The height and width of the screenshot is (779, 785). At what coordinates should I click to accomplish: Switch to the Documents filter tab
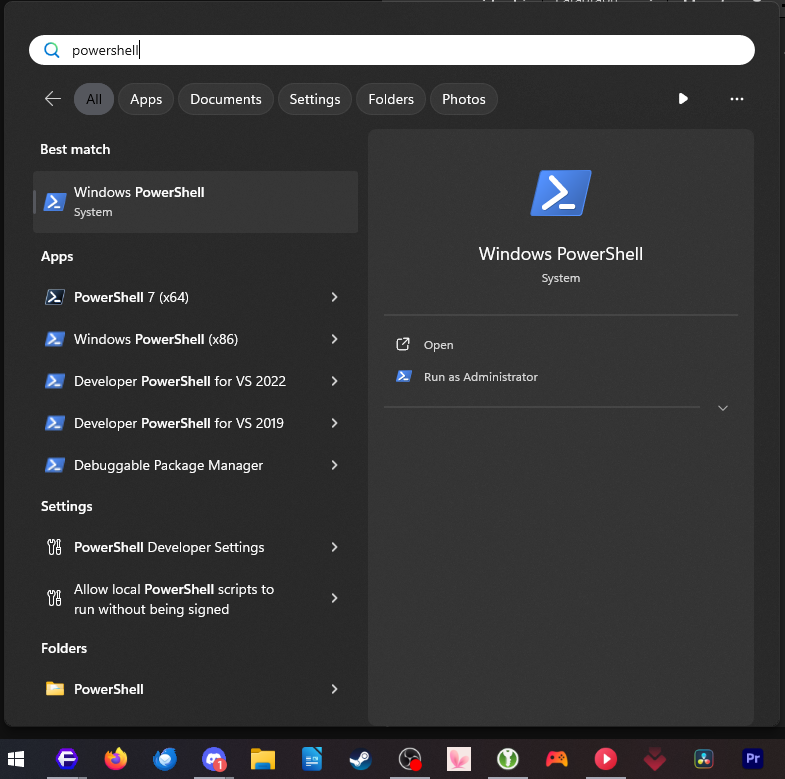(x=225, y=99)
